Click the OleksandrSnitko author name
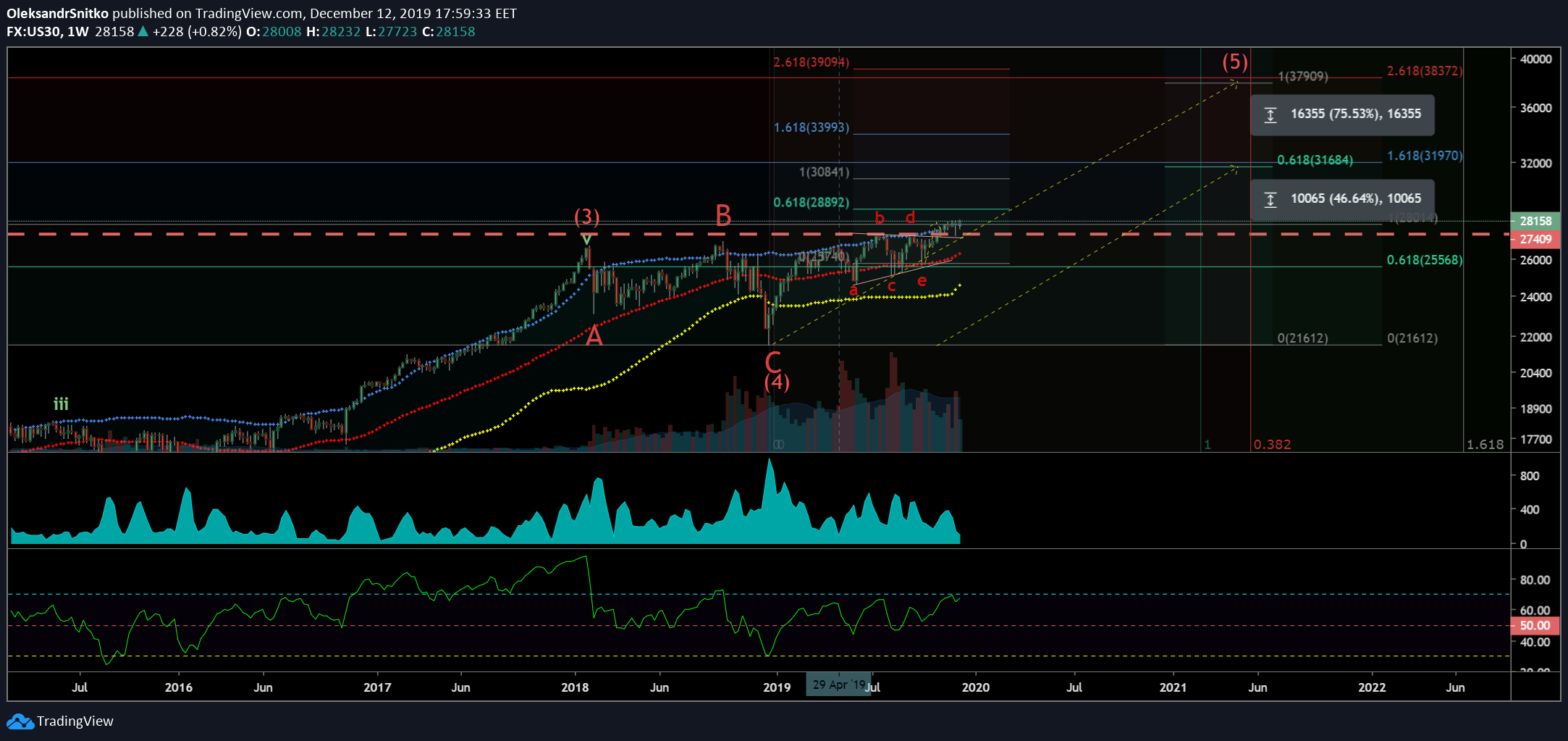This screenshot has width=1568, height=741. click(x=57, y=13)
